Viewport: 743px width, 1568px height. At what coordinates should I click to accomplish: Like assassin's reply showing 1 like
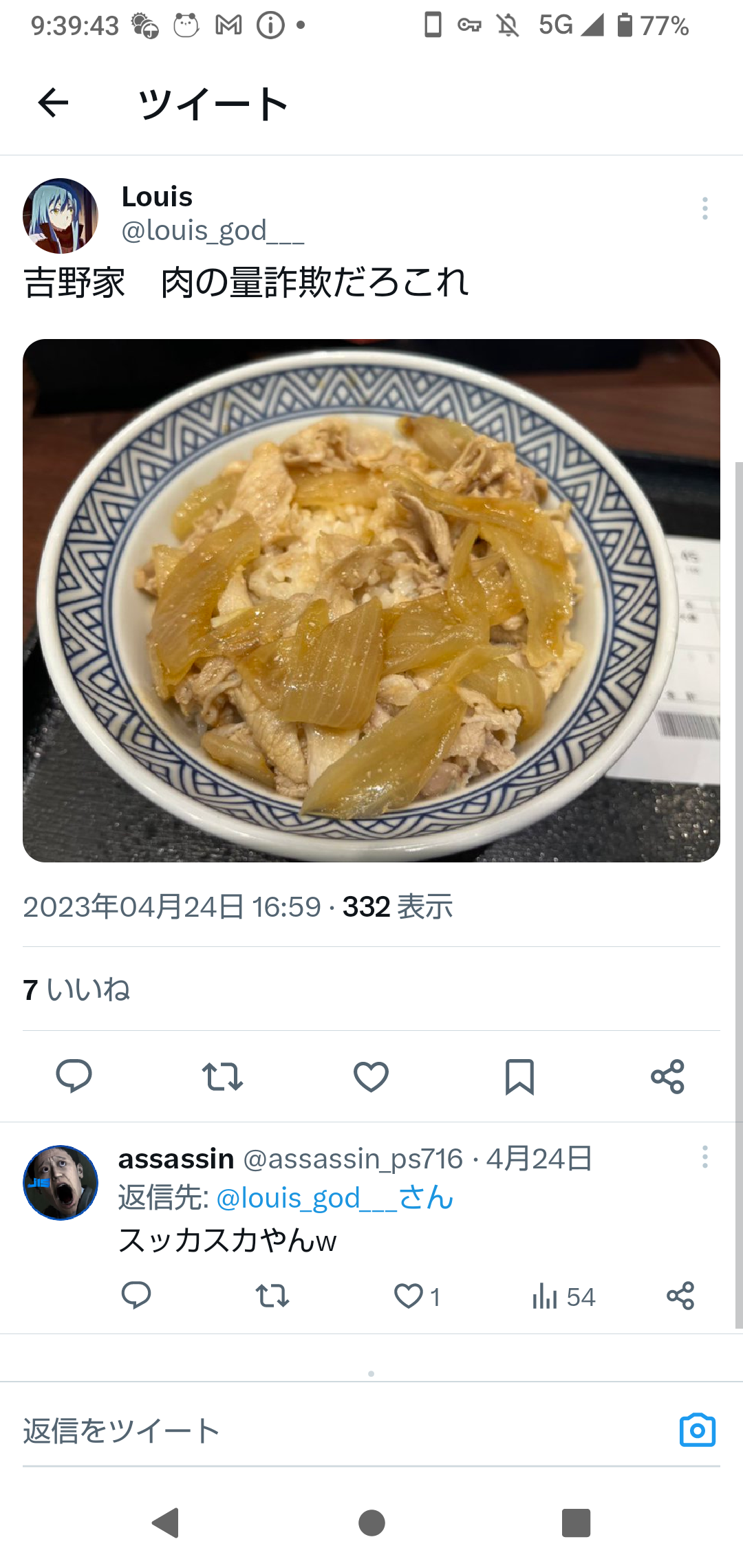click(x=417, y=1296)
